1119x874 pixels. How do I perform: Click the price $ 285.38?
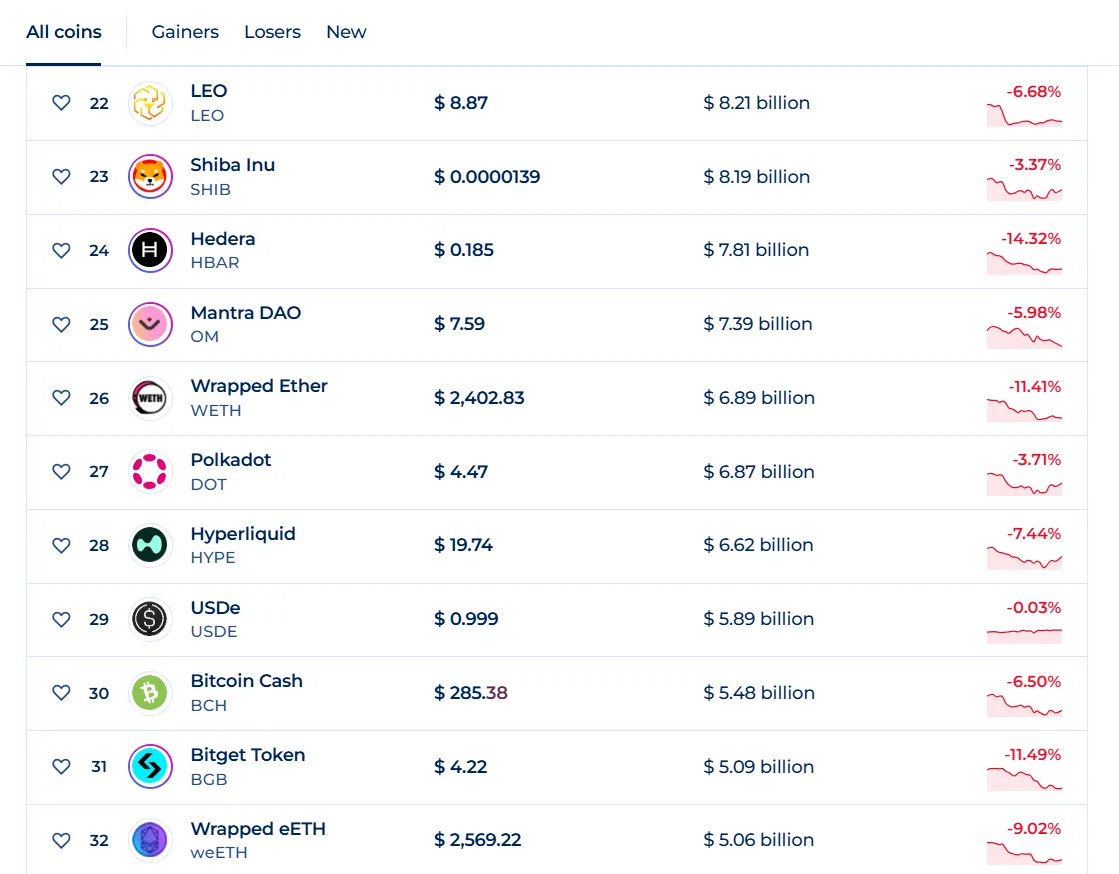point(471,693)
